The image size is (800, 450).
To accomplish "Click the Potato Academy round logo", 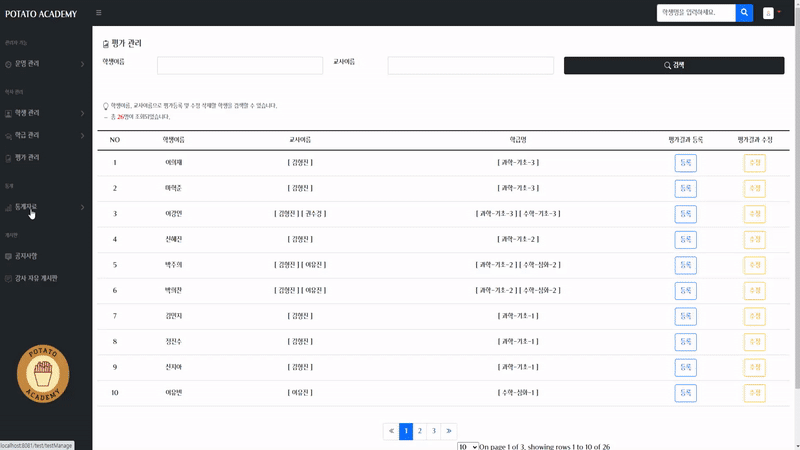I will point(43,373).
